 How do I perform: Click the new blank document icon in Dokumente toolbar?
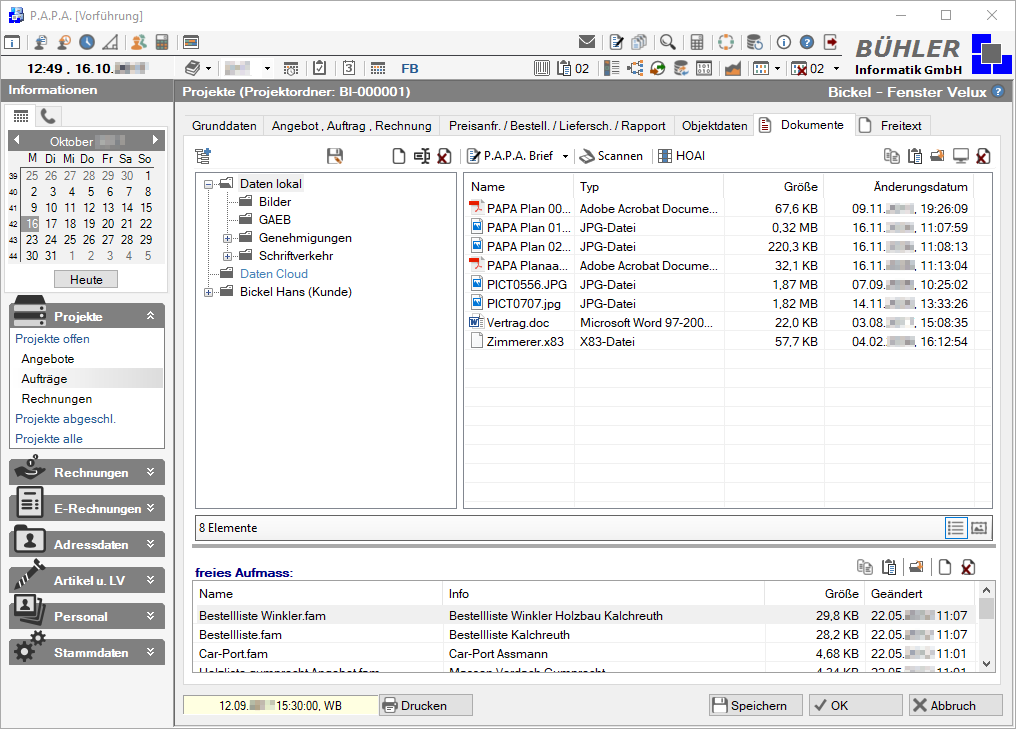point(398,156)
